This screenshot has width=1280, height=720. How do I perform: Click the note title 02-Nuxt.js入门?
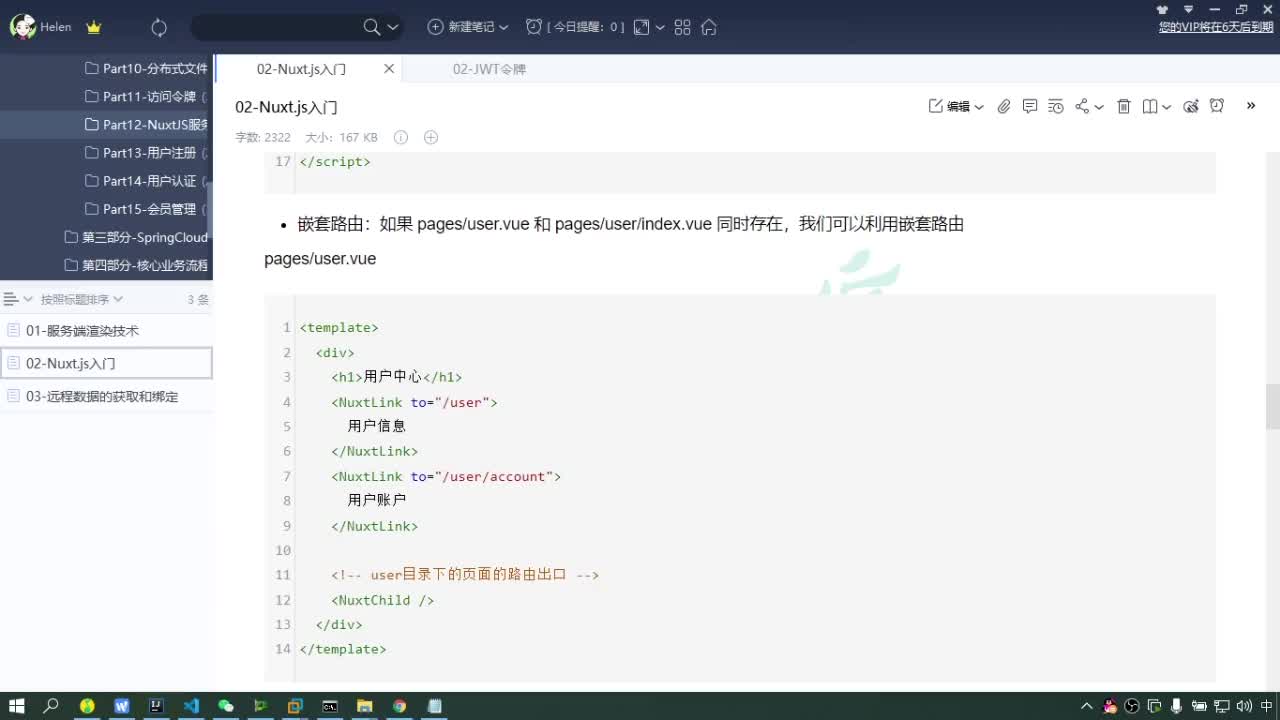coord(286,107)
